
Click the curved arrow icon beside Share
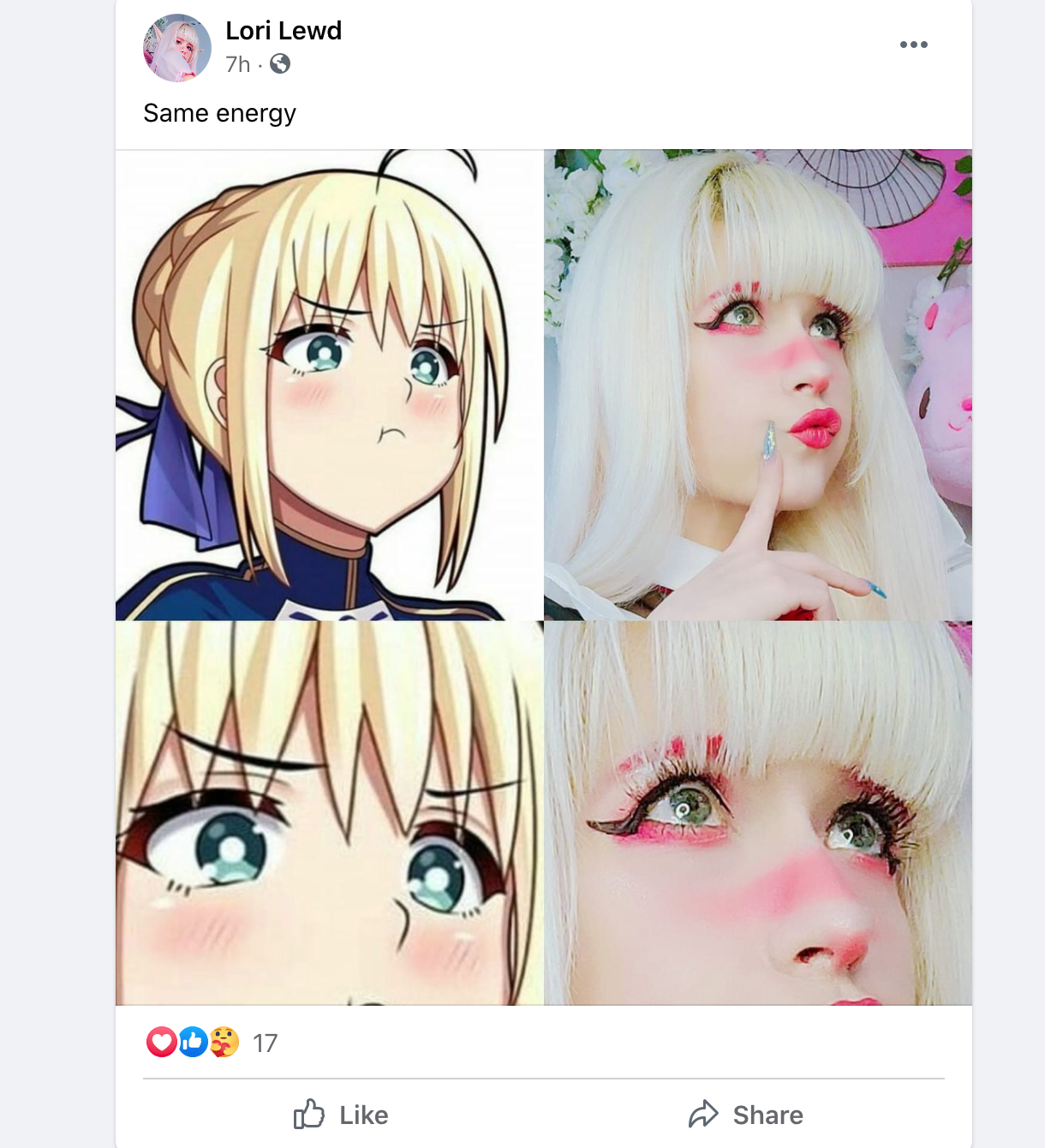point(704,1114)
